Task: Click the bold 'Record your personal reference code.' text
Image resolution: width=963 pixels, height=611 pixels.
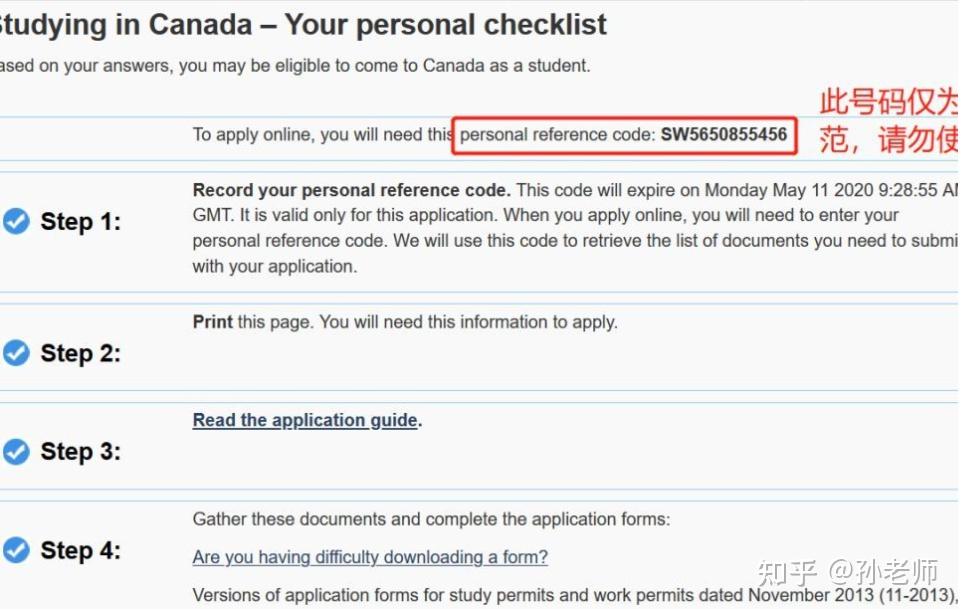Action: (x=351, y=190)
